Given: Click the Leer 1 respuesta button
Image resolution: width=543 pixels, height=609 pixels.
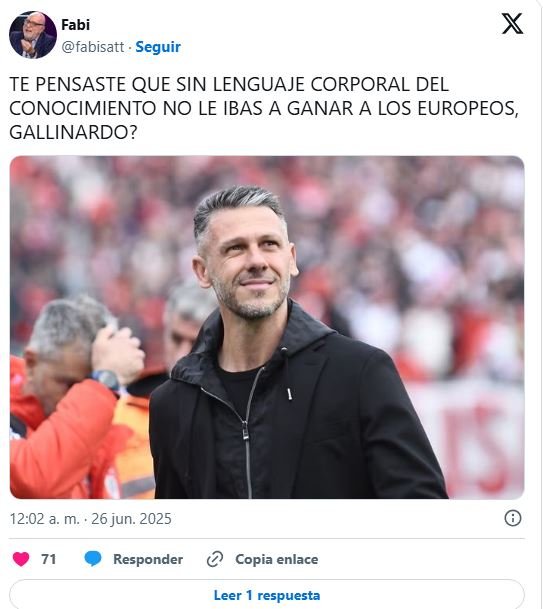Looking at the screenshot, I should coord(266,595).
